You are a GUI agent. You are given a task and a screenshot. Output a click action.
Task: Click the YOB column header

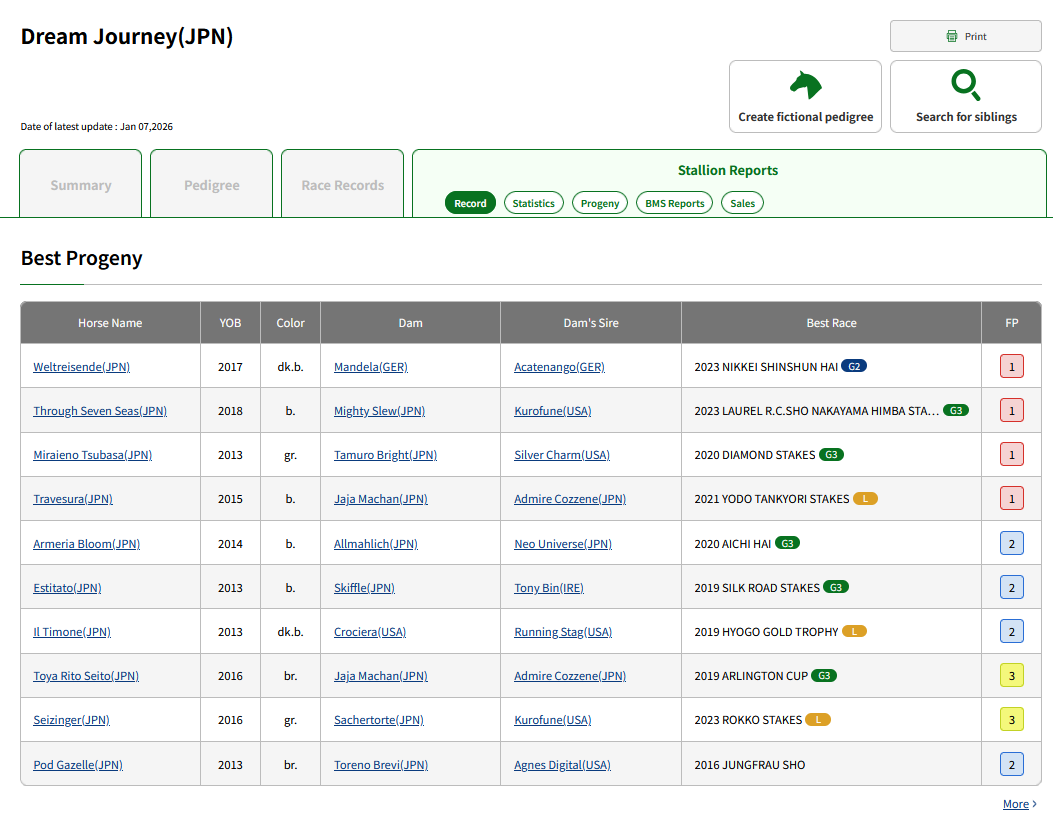(230, 323)
